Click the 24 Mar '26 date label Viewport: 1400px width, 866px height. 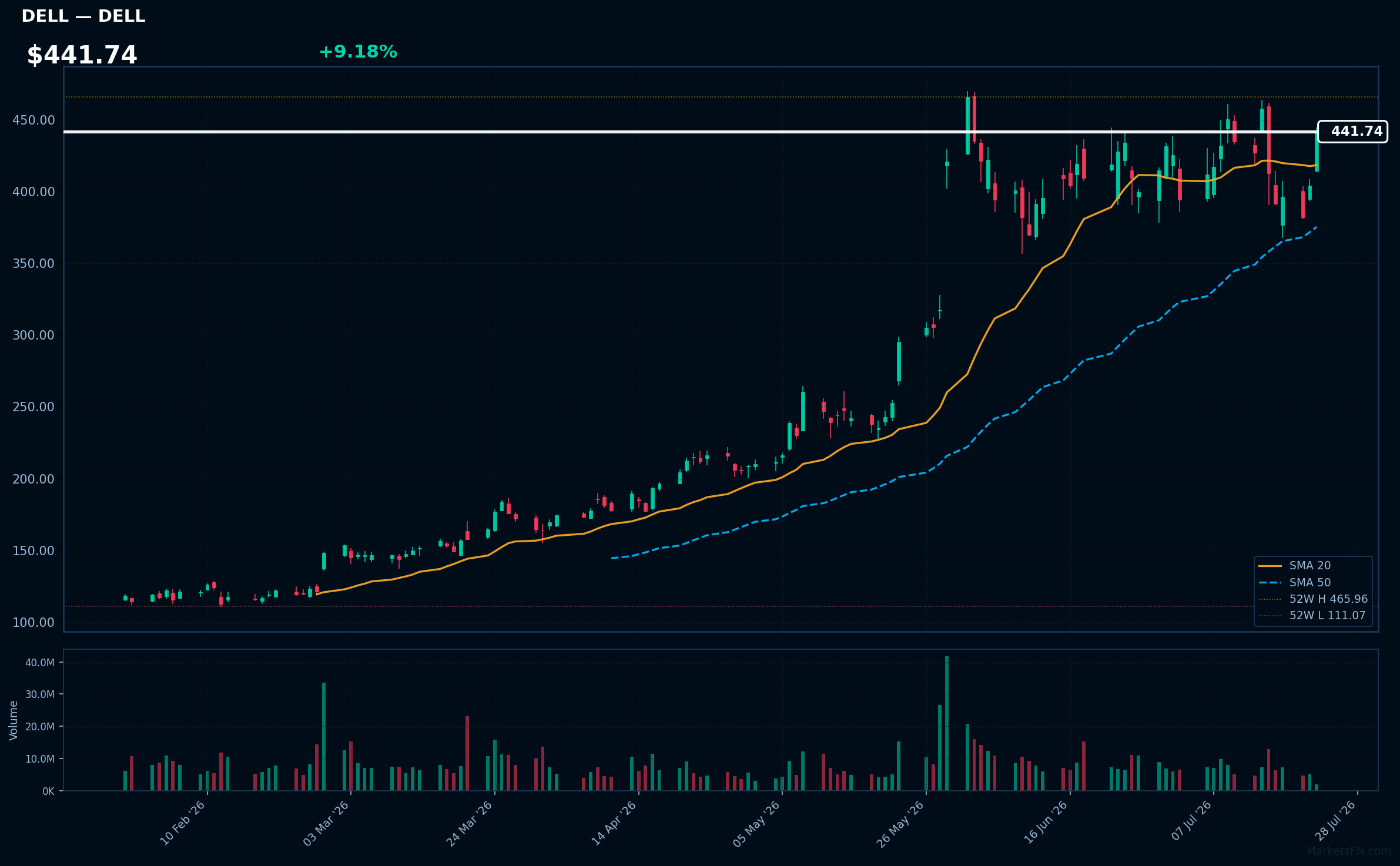[470, 823]
